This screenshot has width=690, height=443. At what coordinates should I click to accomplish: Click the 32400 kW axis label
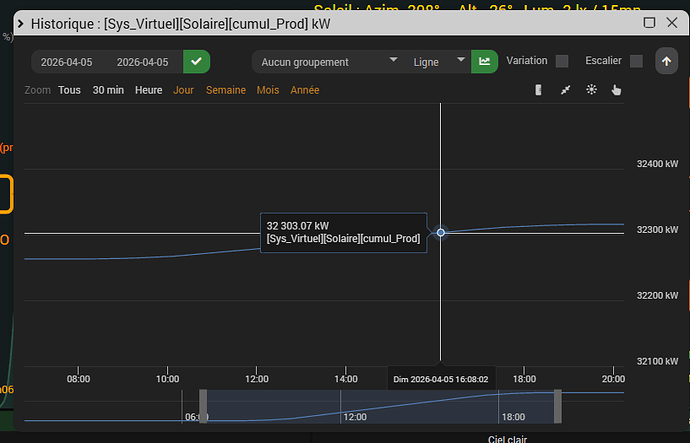(657, 164)
